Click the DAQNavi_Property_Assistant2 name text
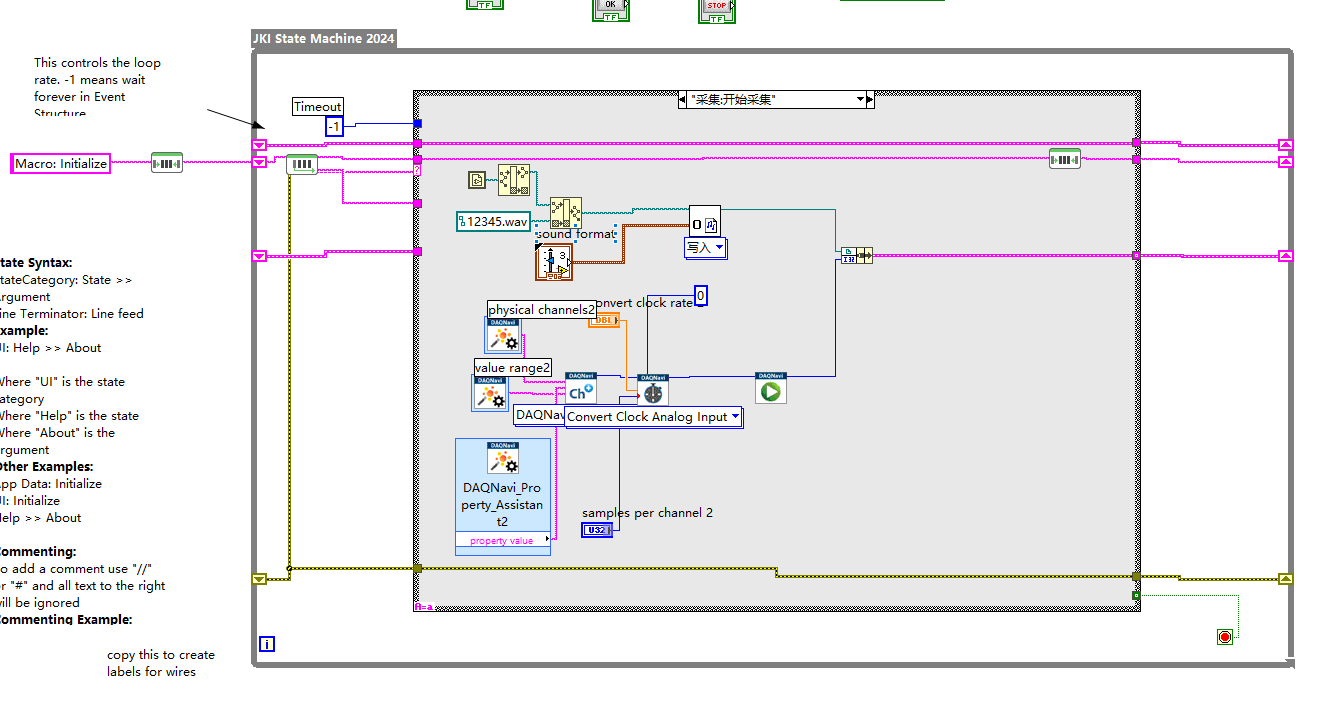This screenshot has height=728, width=1339. 503,505
